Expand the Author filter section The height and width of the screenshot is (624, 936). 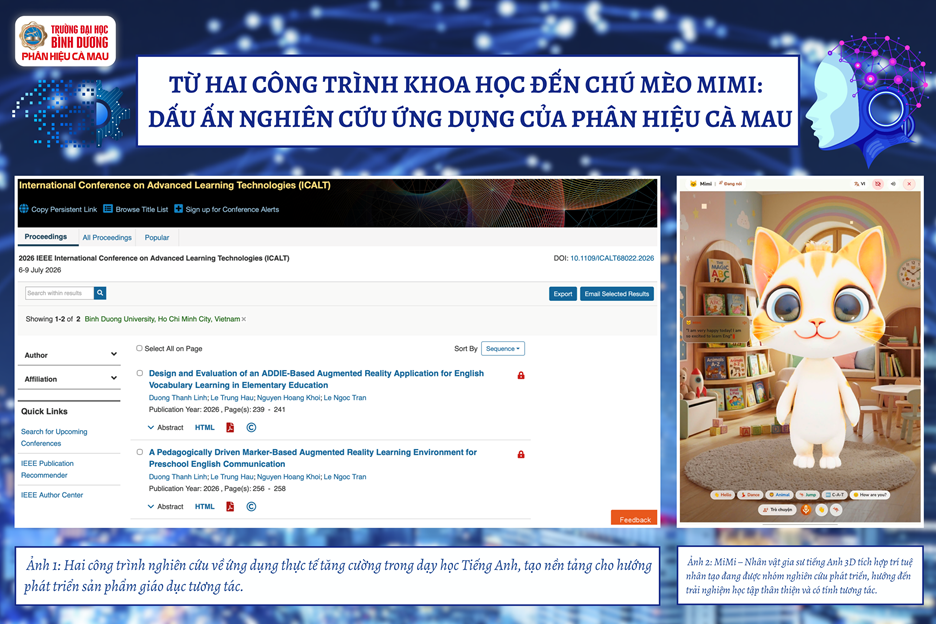coord(69,355)
